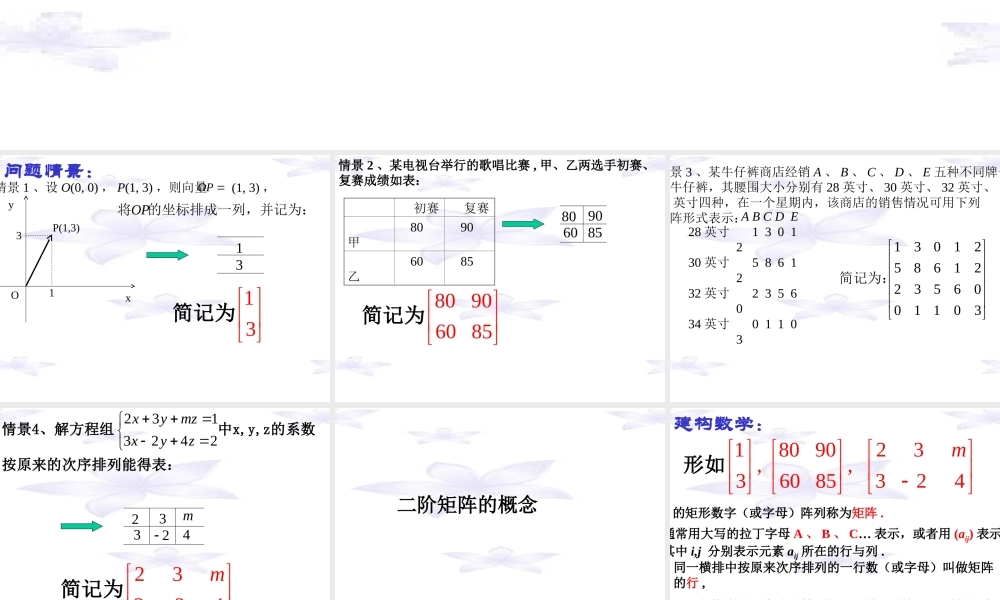
Task: Click the 问题情景 heading text
Action: coord(49,171)
